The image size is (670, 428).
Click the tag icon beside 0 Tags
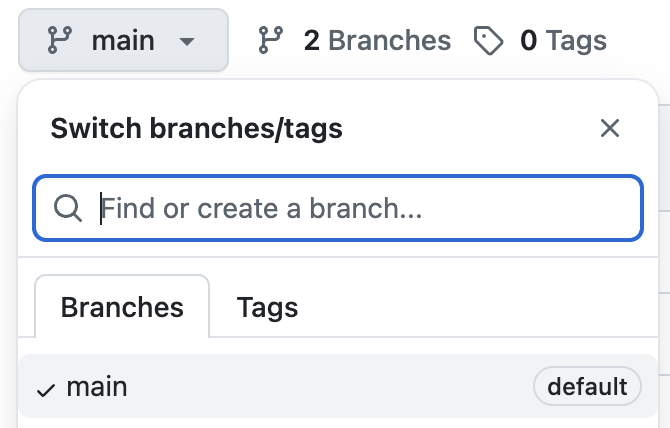488,41
